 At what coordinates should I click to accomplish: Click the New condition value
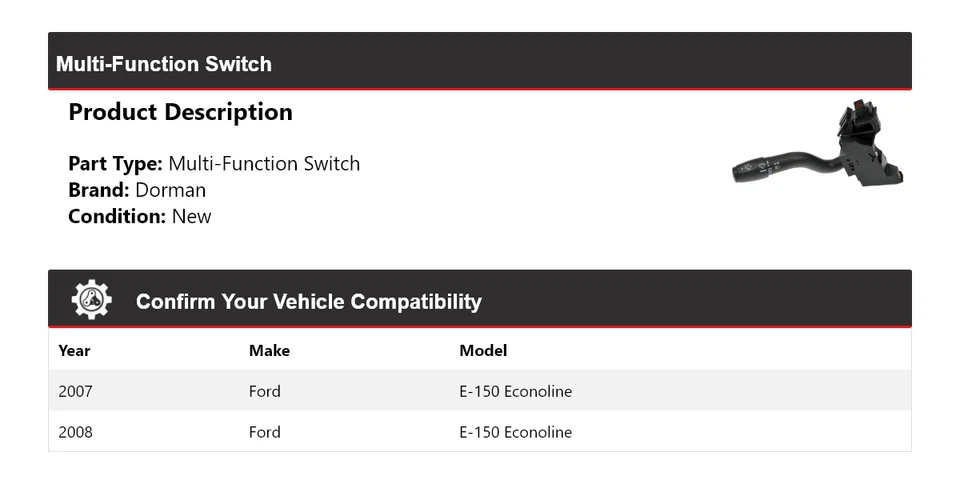point(192,216)
